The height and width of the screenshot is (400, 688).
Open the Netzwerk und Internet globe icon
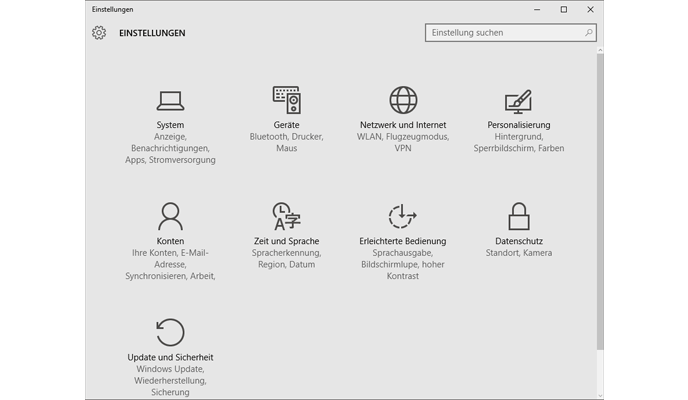tap(403, 100)
